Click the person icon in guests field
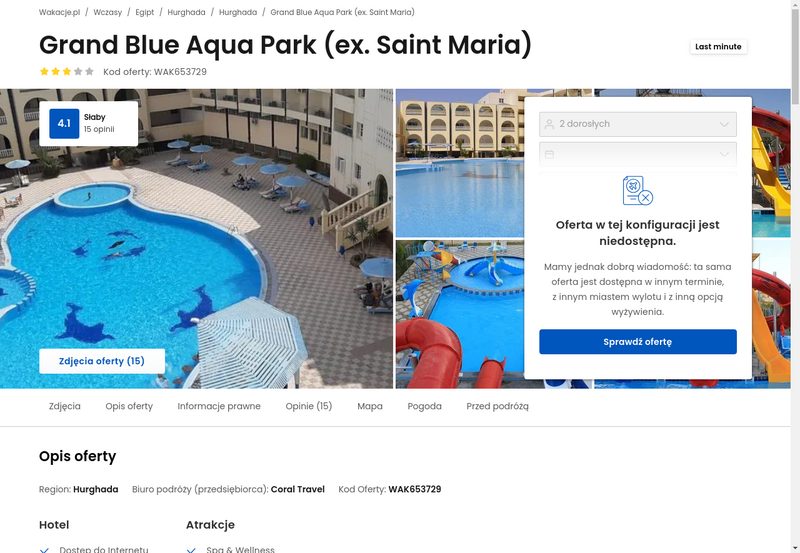The width and height of the screenshot is (800, 553). coord(549,124)
